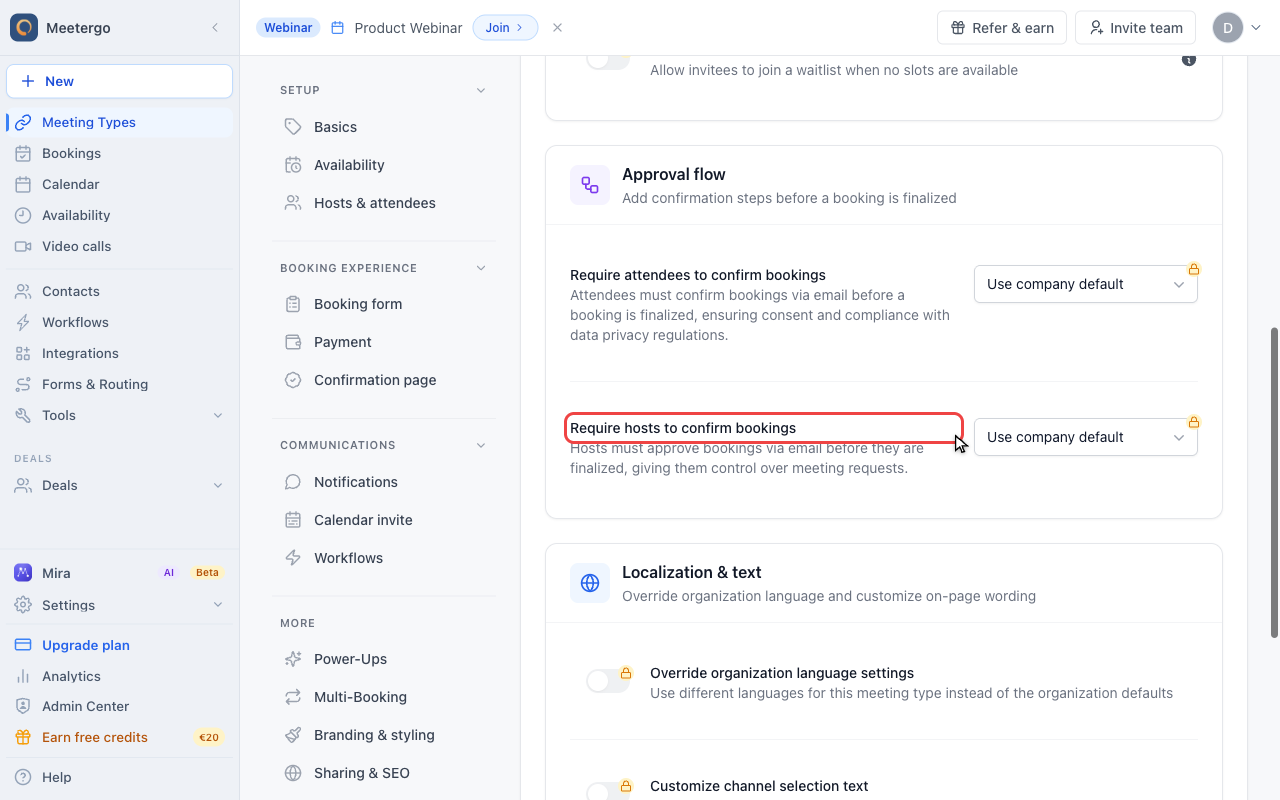The image size is (1280, 800).
Task: Click the Forms & Routing icon
Action: 23,384
